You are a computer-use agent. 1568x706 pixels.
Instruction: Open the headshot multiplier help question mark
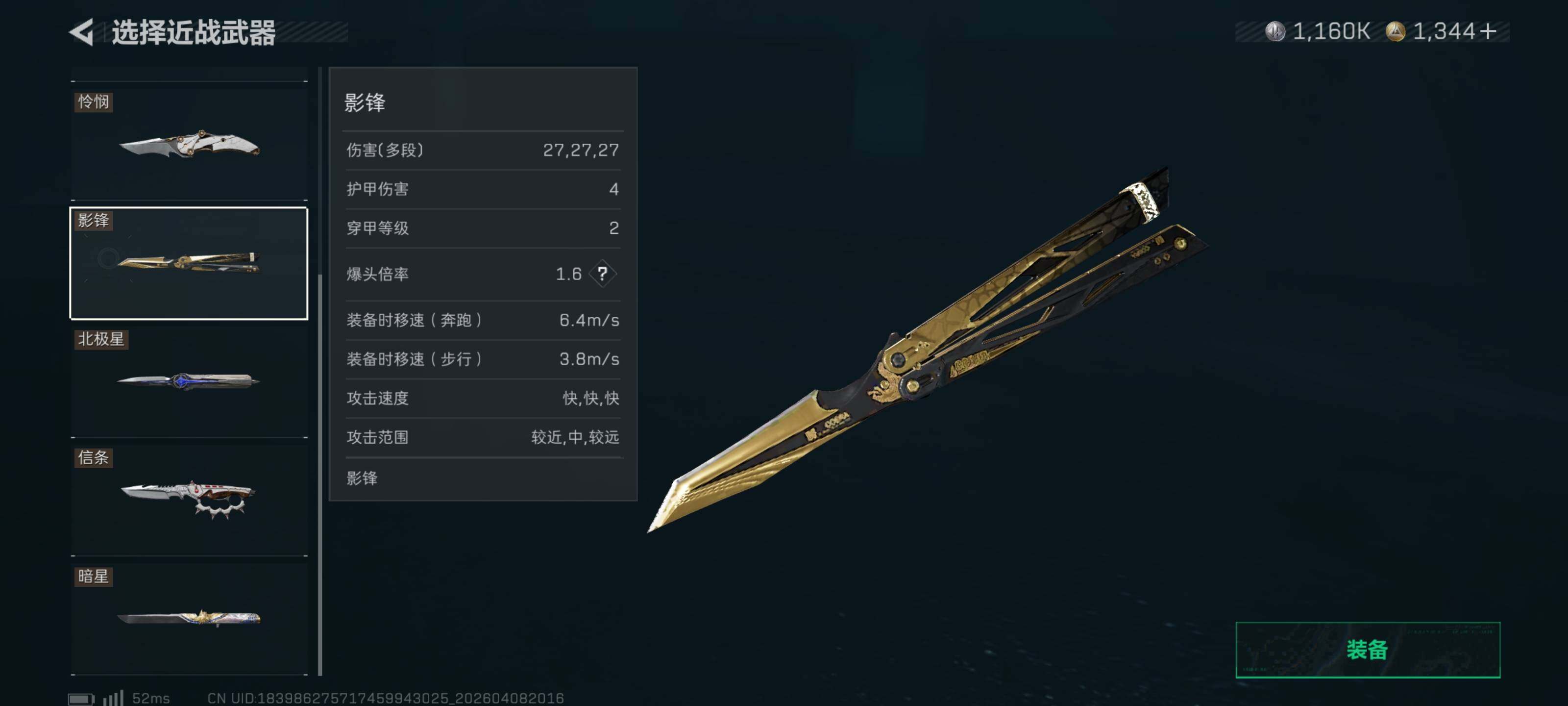(603, 274)
